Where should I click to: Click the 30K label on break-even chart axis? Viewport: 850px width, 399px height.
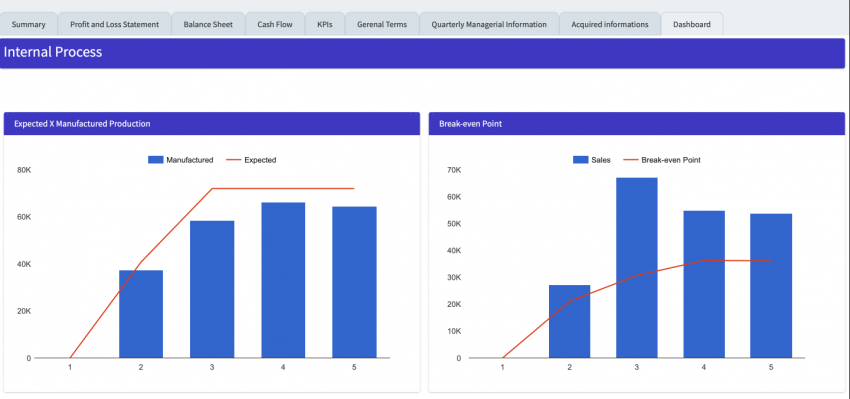coord(454,277)
